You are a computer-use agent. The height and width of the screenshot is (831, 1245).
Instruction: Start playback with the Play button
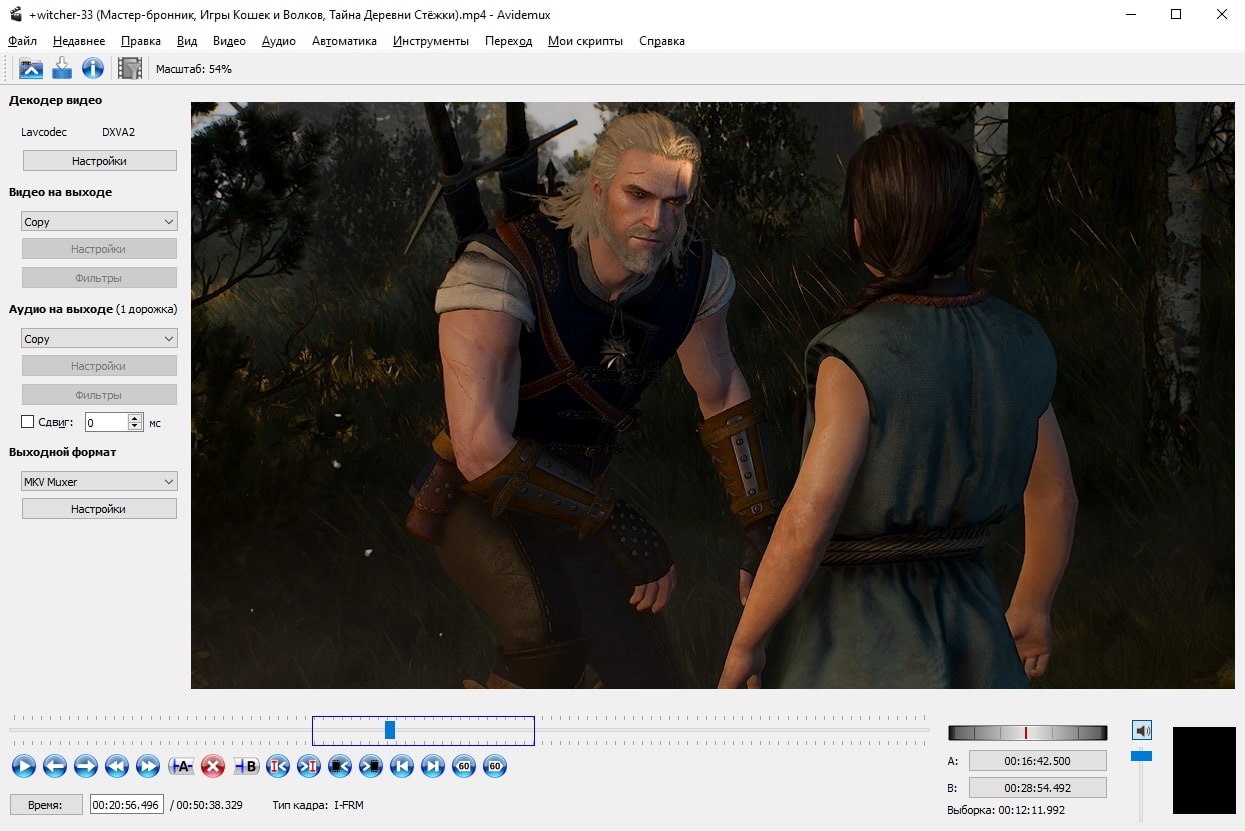[x=24, y=767]
